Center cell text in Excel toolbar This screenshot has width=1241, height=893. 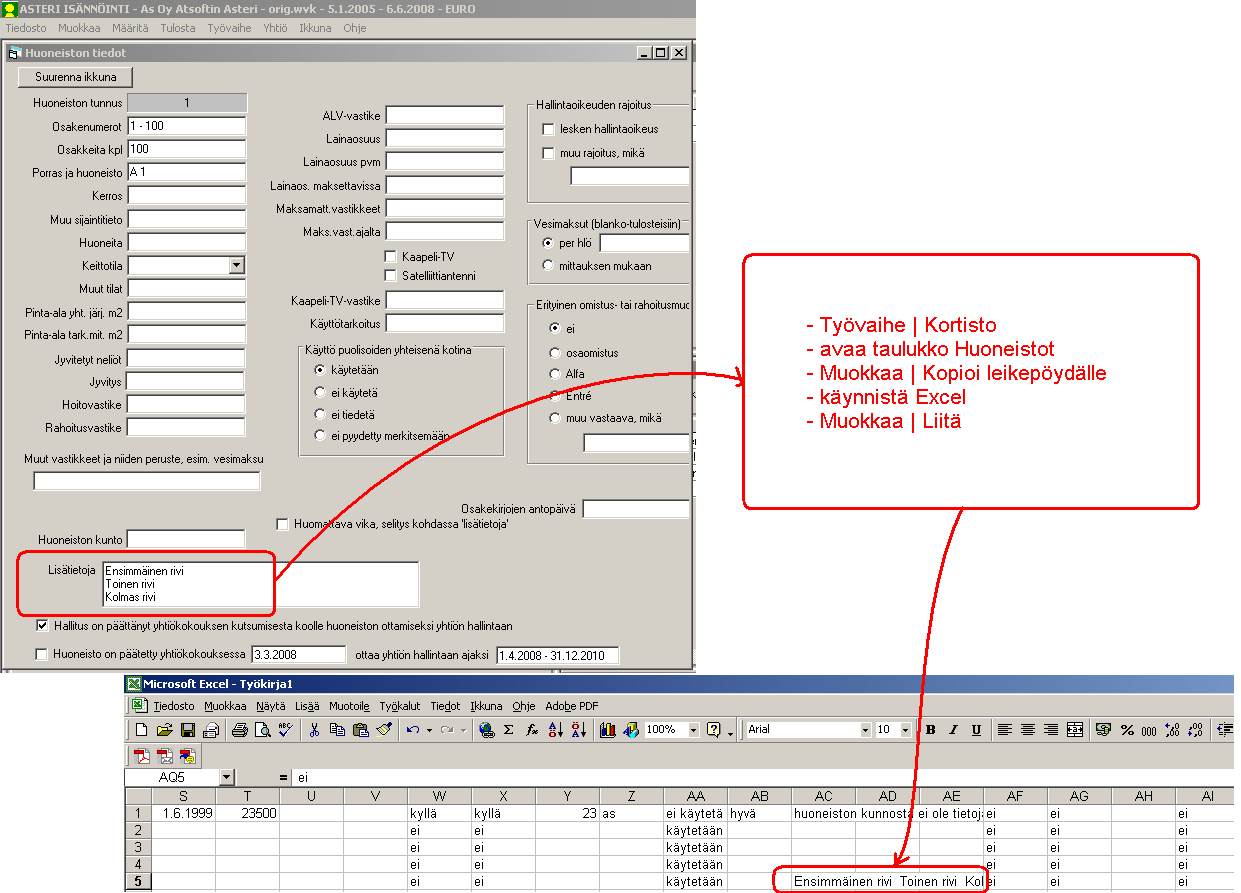click(x=1028, y=730)
